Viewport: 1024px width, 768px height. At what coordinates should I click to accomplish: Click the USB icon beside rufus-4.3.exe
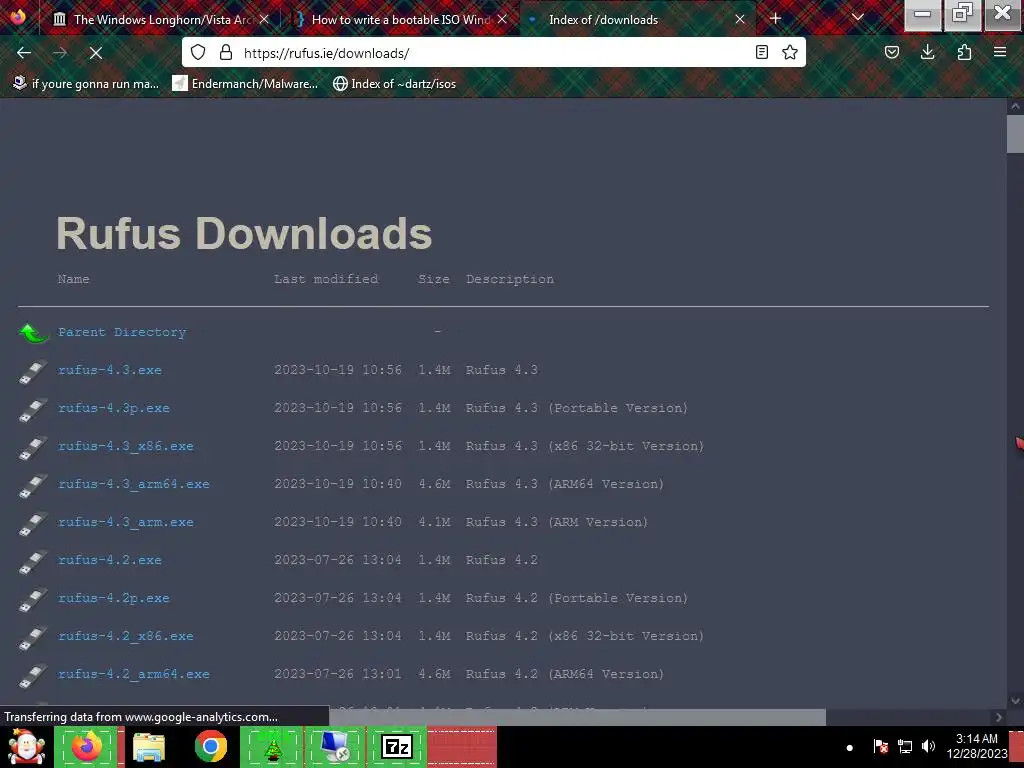coord(33,372)
